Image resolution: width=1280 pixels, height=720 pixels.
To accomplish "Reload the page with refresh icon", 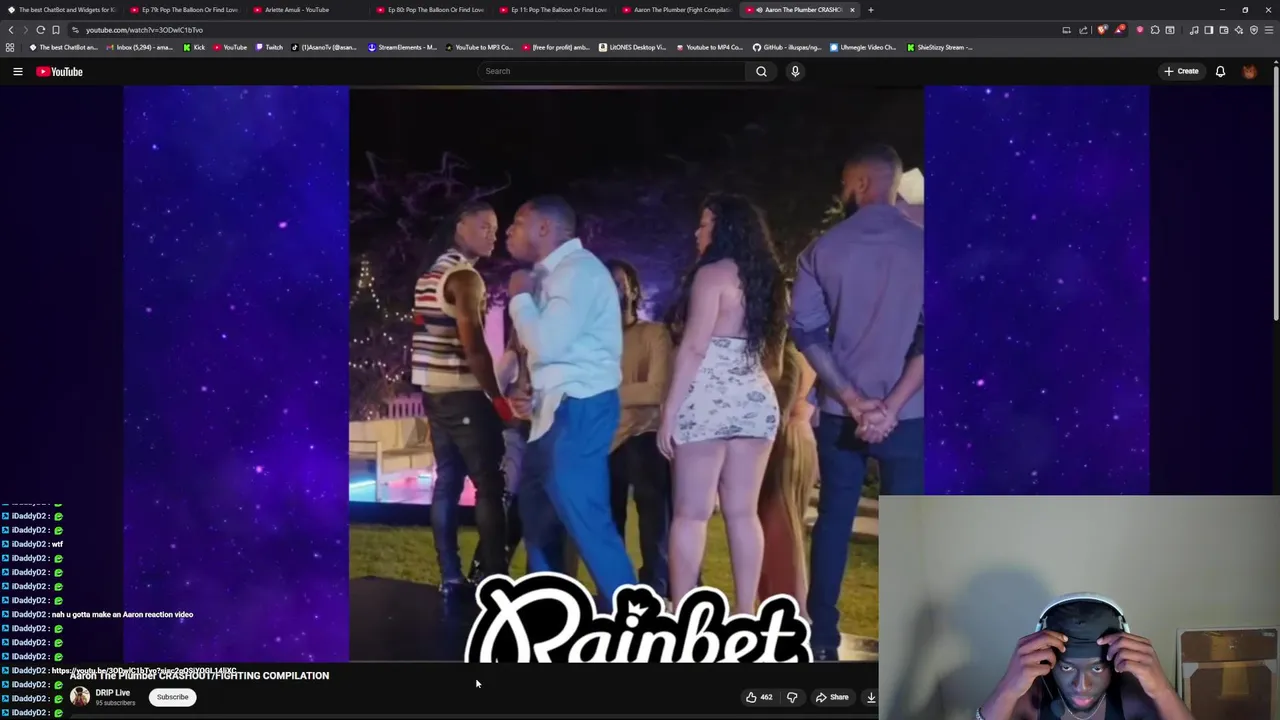I will [x=41, y=30].
